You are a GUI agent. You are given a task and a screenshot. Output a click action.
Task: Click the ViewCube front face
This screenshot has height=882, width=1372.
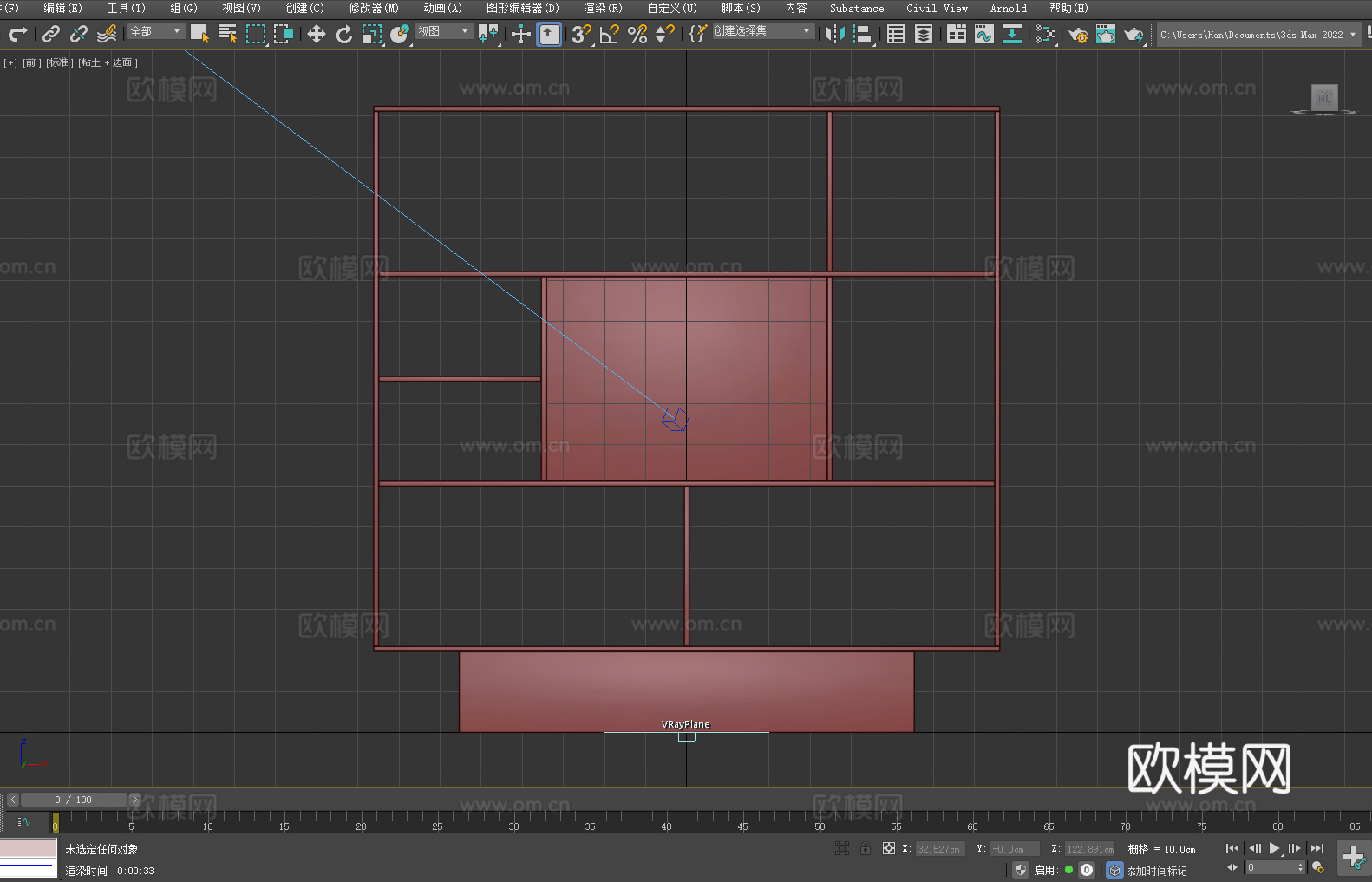coord(1324,97)
